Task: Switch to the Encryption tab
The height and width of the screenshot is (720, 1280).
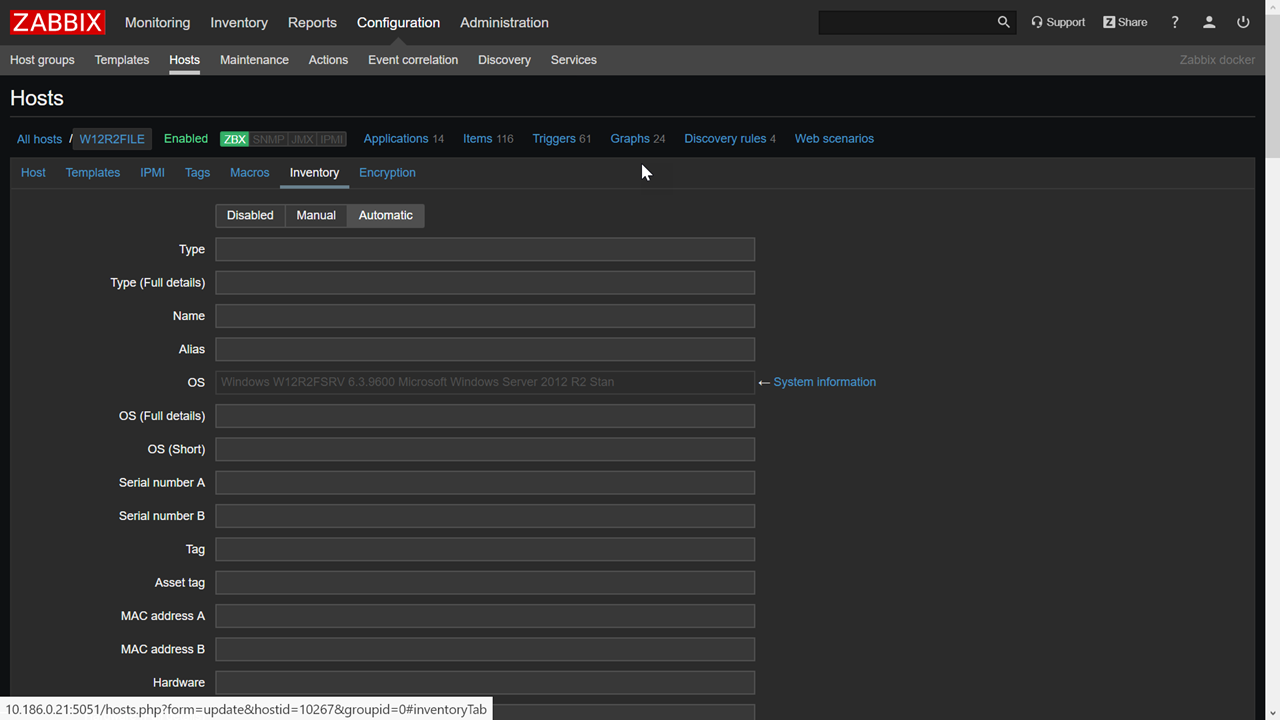Action: (387, 172)
